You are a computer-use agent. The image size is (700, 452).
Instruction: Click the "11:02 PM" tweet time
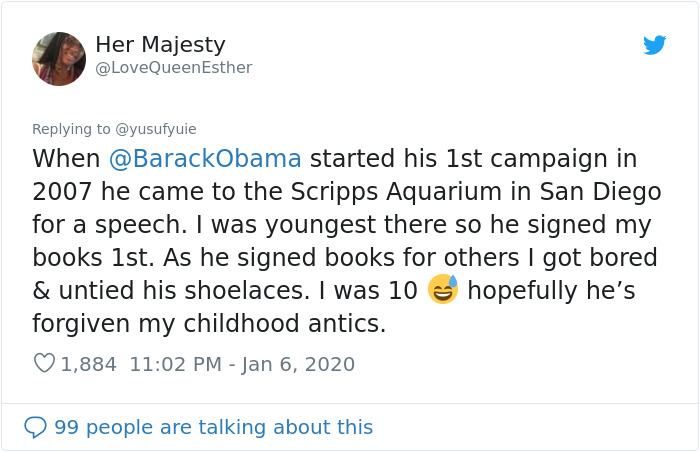(x=174, y=364)
